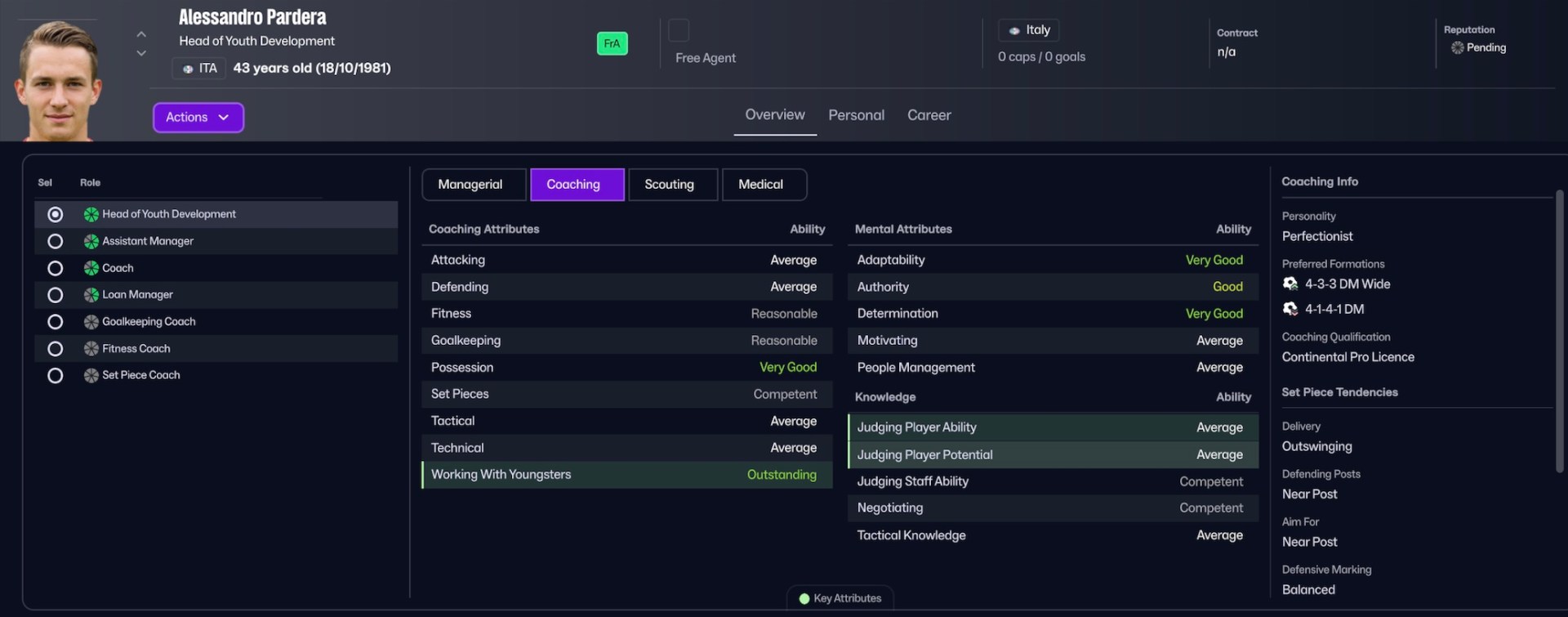Open the Personal tab
1568x617 pixels.
[856, 115]
